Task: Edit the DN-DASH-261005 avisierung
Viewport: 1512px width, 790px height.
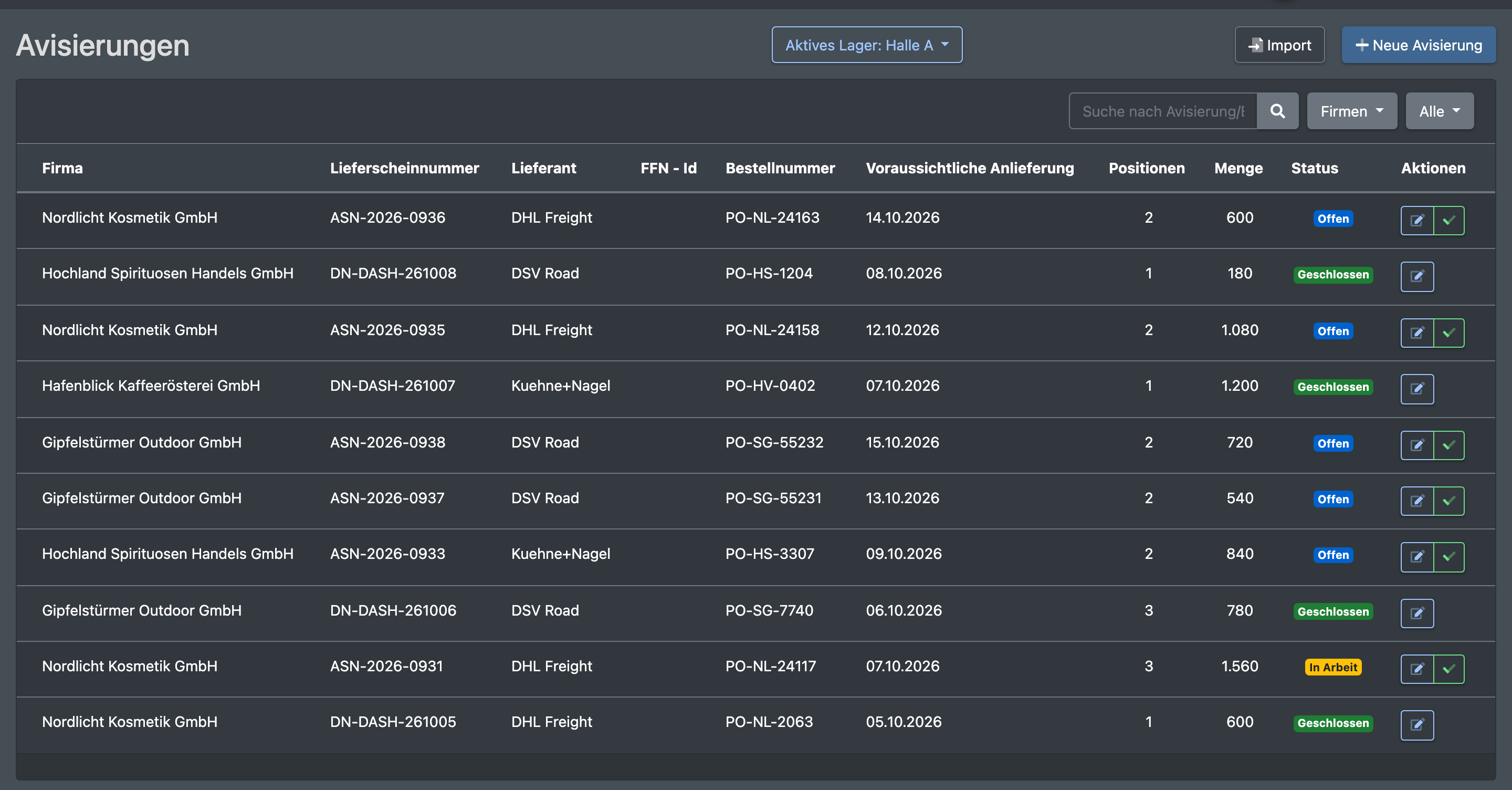Action: coord(1417,725)
